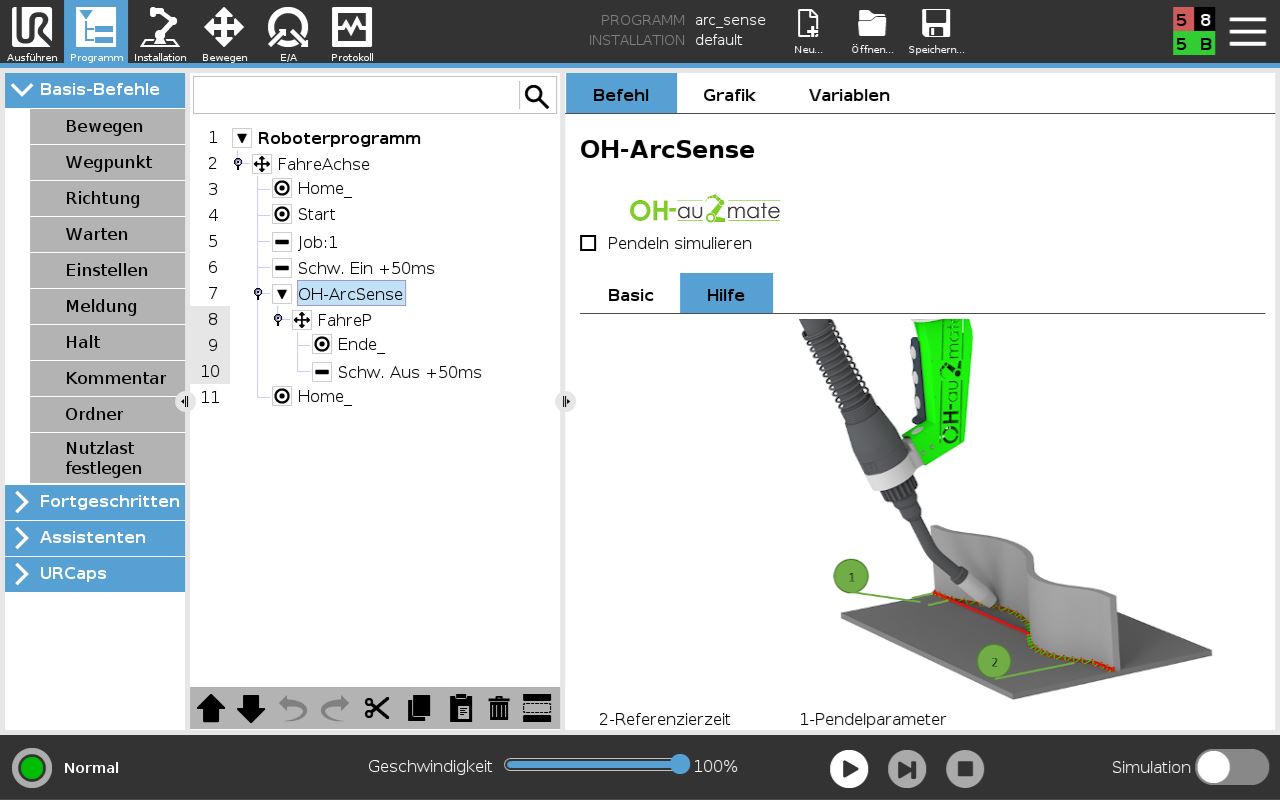The image size is (1280, 800).
Task: Insert a Richtung command
Action: click(107, 198)
